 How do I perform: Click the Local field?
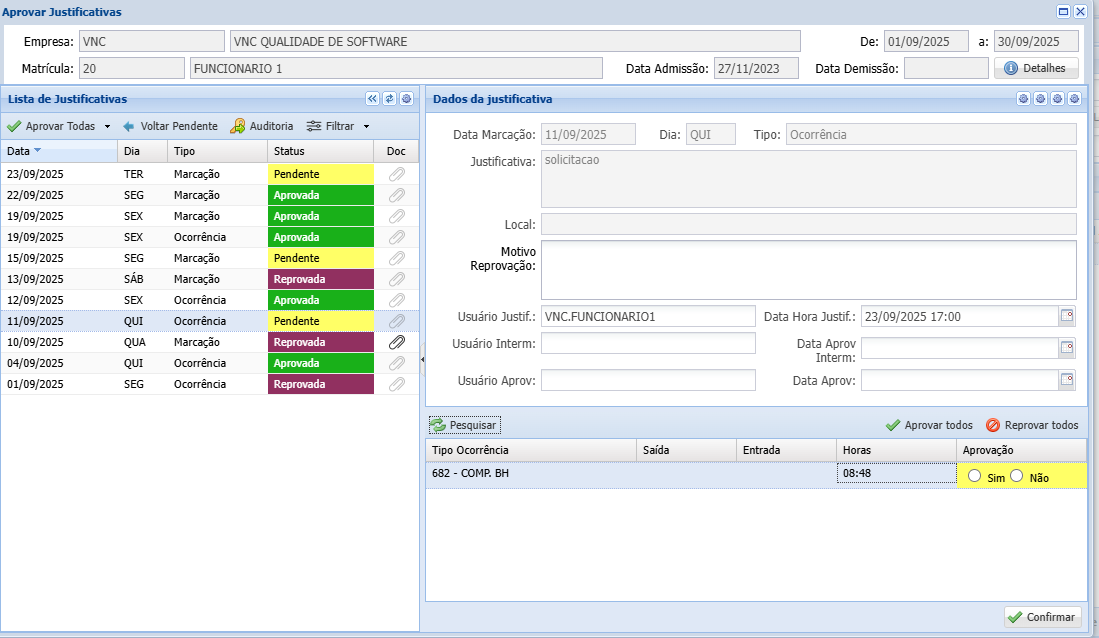click(809, 224)
